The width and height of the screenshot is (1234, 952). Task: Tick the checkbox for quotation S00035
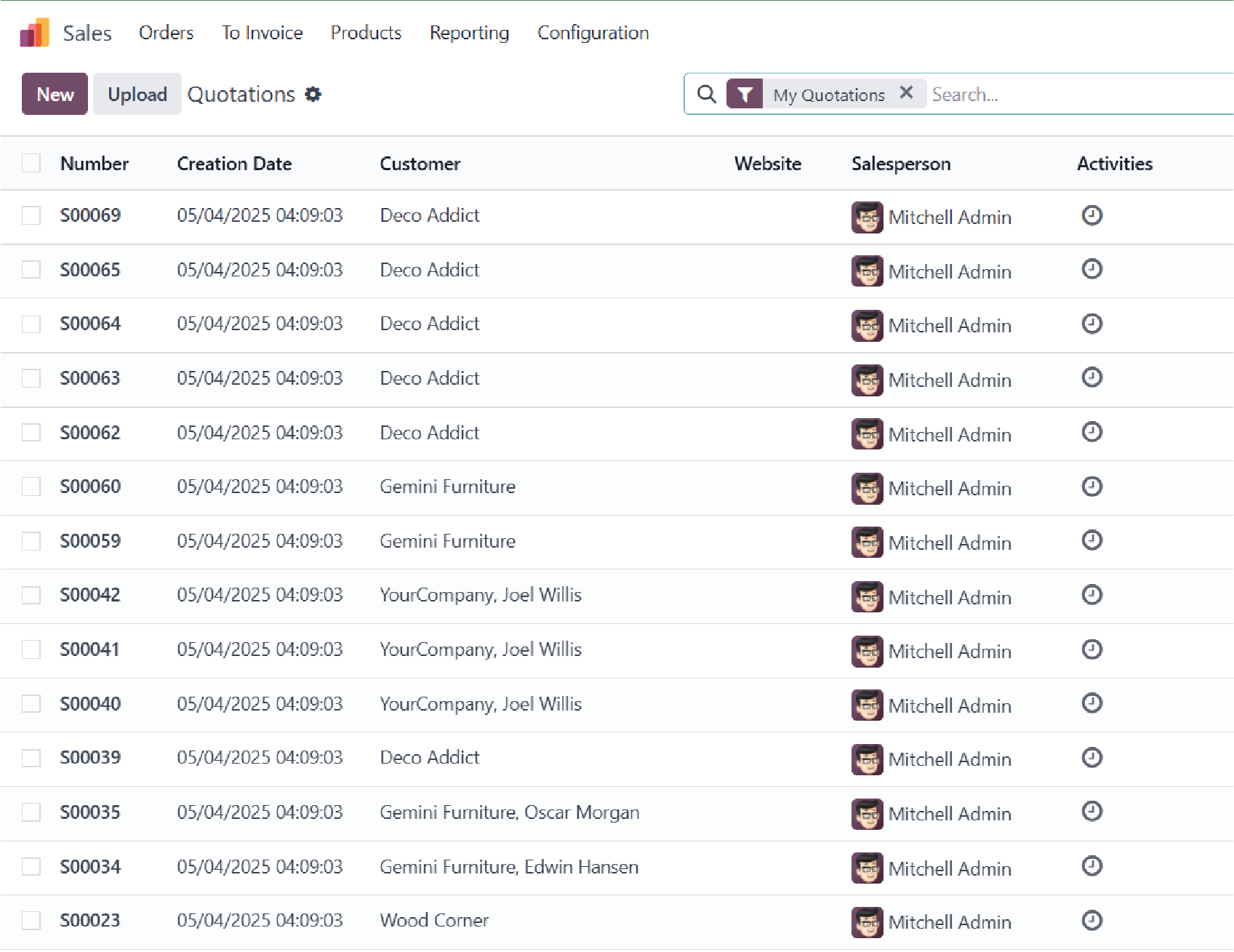(31, 812)
